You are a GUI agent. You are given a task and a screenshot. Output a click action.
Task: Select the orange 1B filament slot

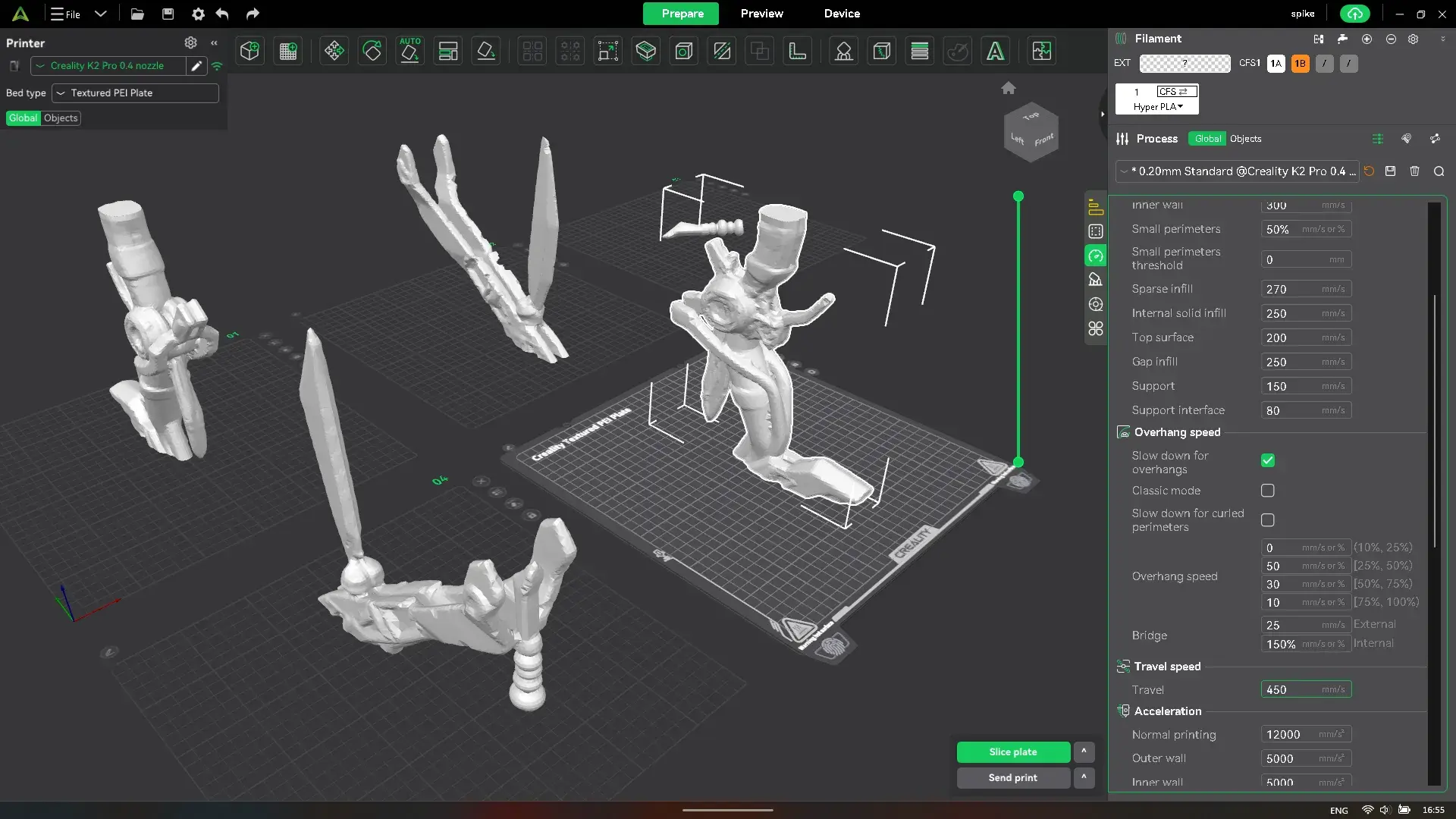(1300, 64)
